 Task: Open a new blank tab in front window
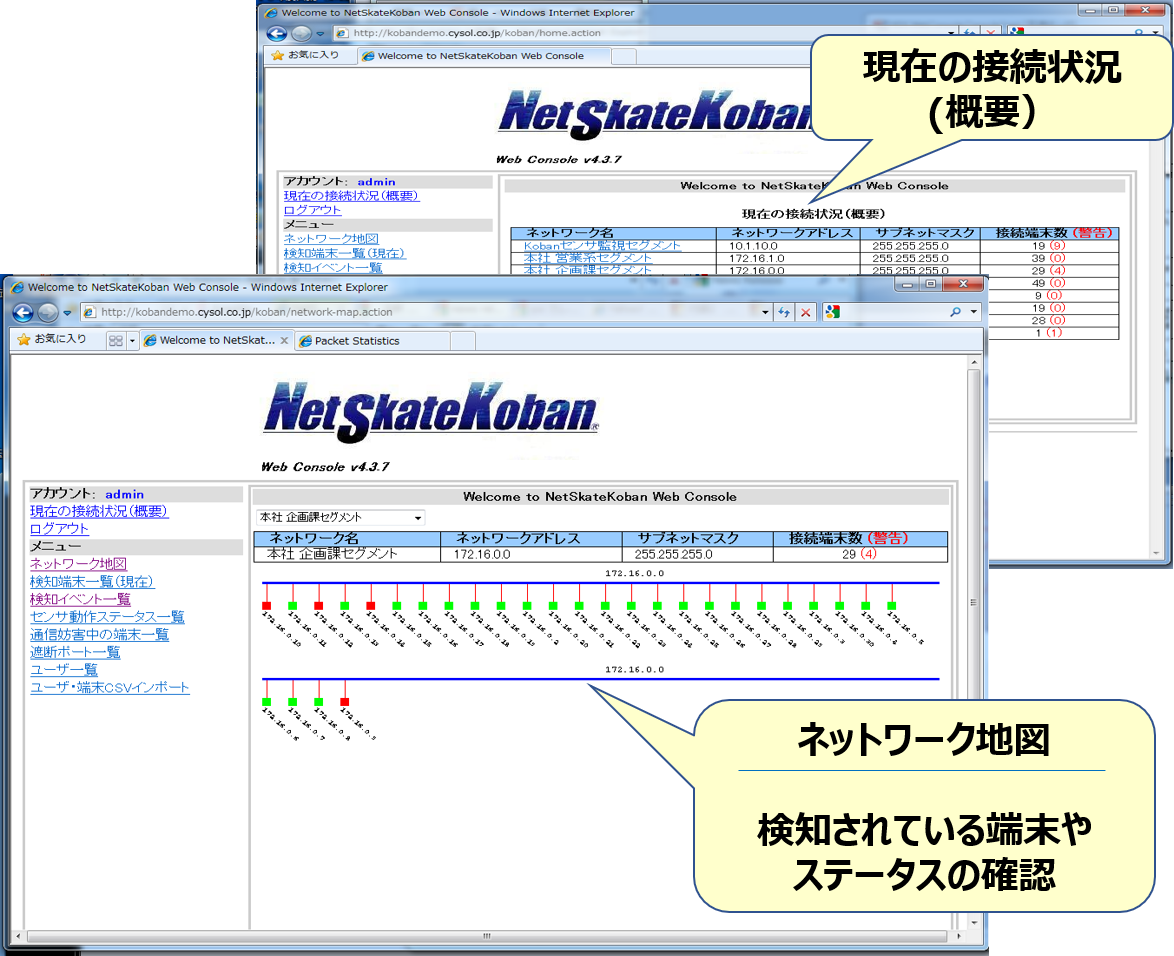tap(463, 341)
